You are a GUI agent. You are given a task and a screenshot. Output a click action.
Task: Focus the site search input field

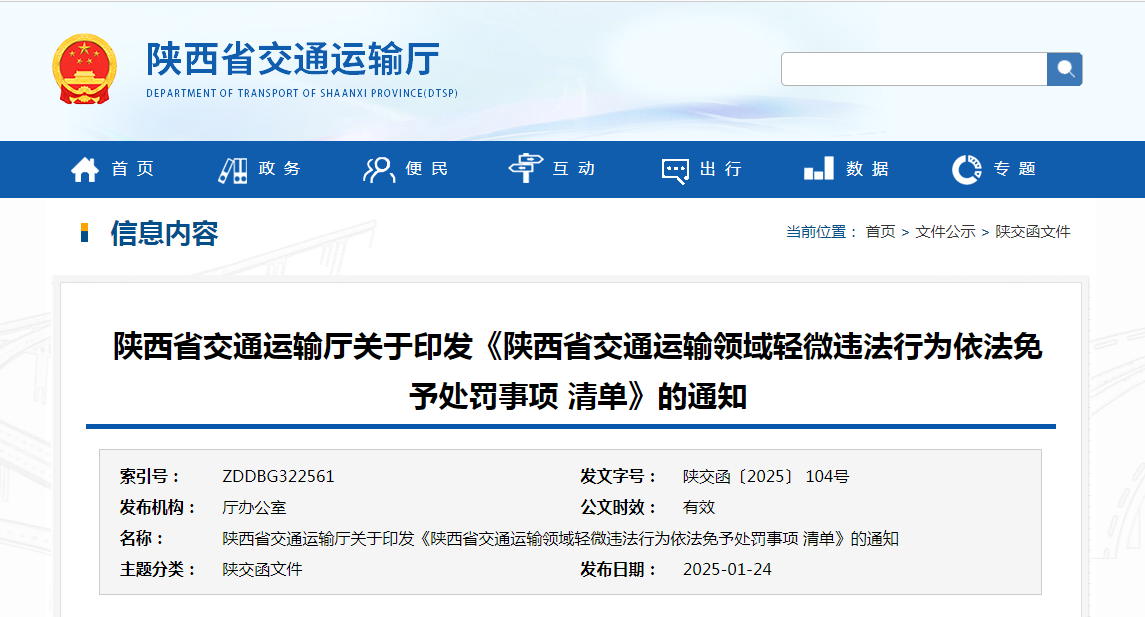click(x=913, y=69)
